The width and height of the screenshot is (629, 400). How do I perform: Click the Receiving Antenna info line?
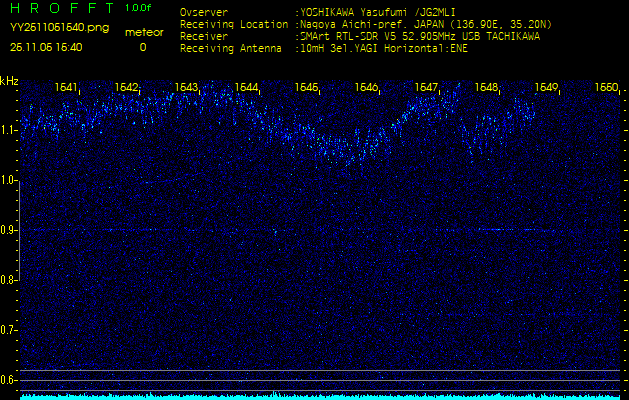pos(320,47)
